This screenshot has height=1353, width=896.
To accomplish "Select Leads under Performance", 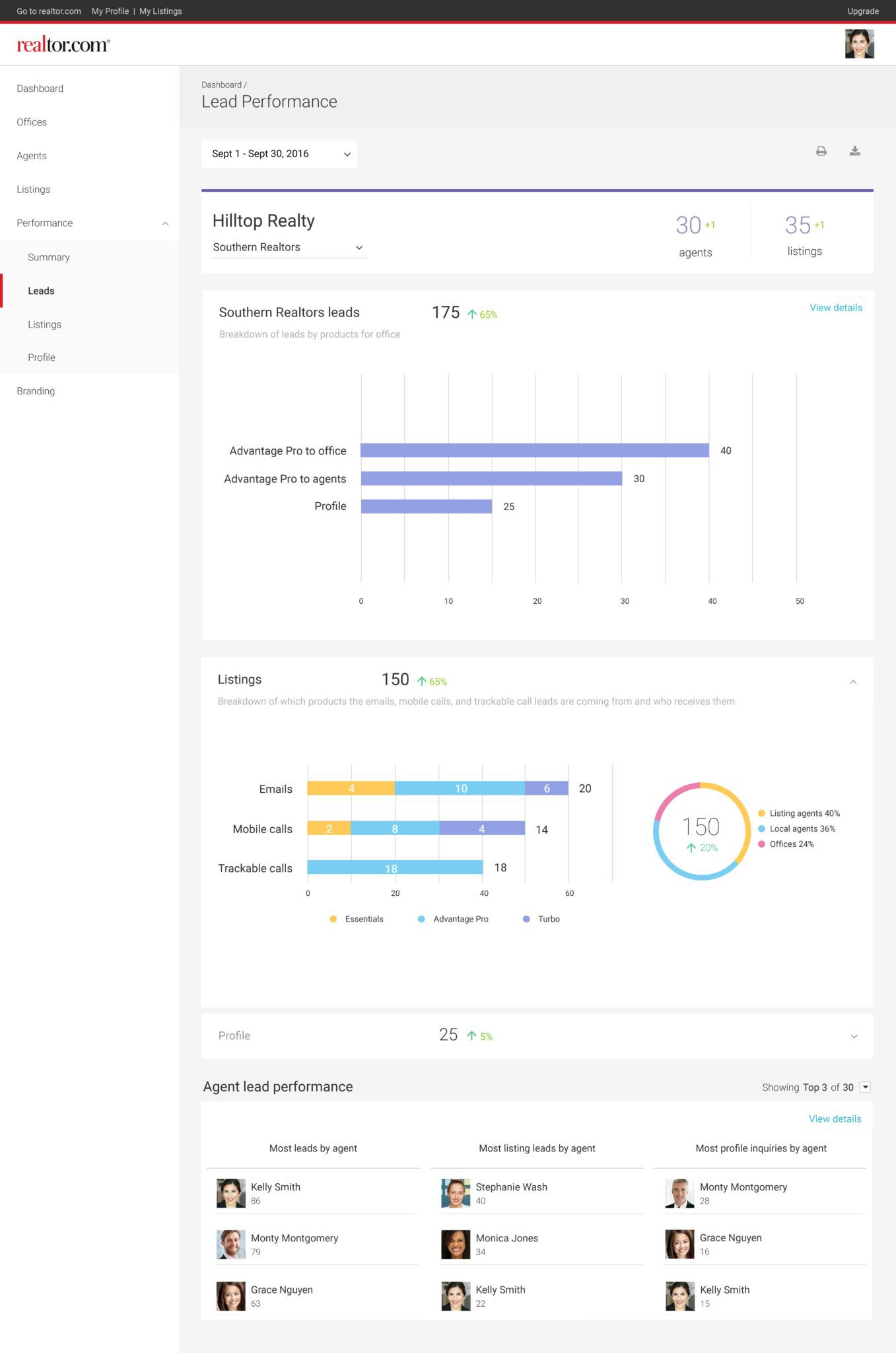I will 41,291.
